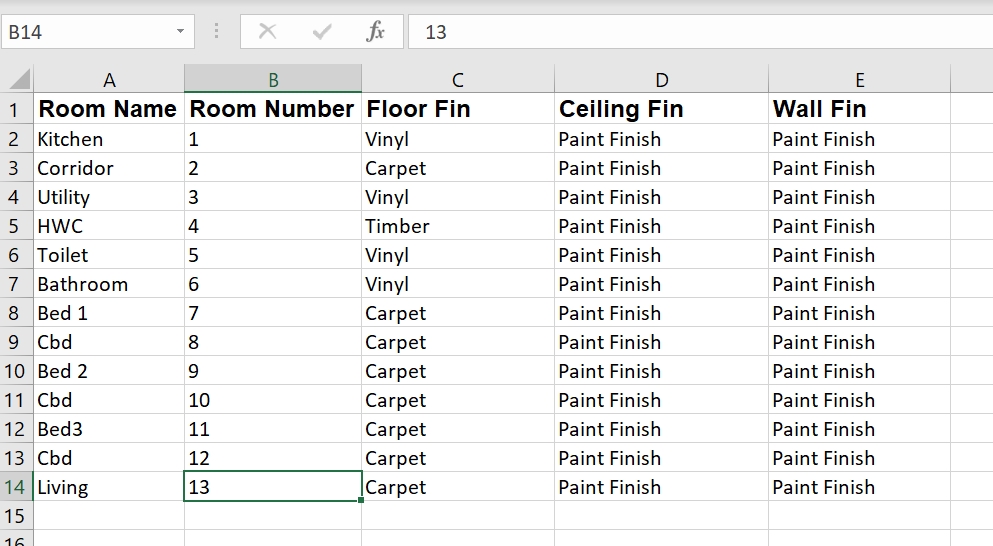Select column C header

(x=458, y=80)
